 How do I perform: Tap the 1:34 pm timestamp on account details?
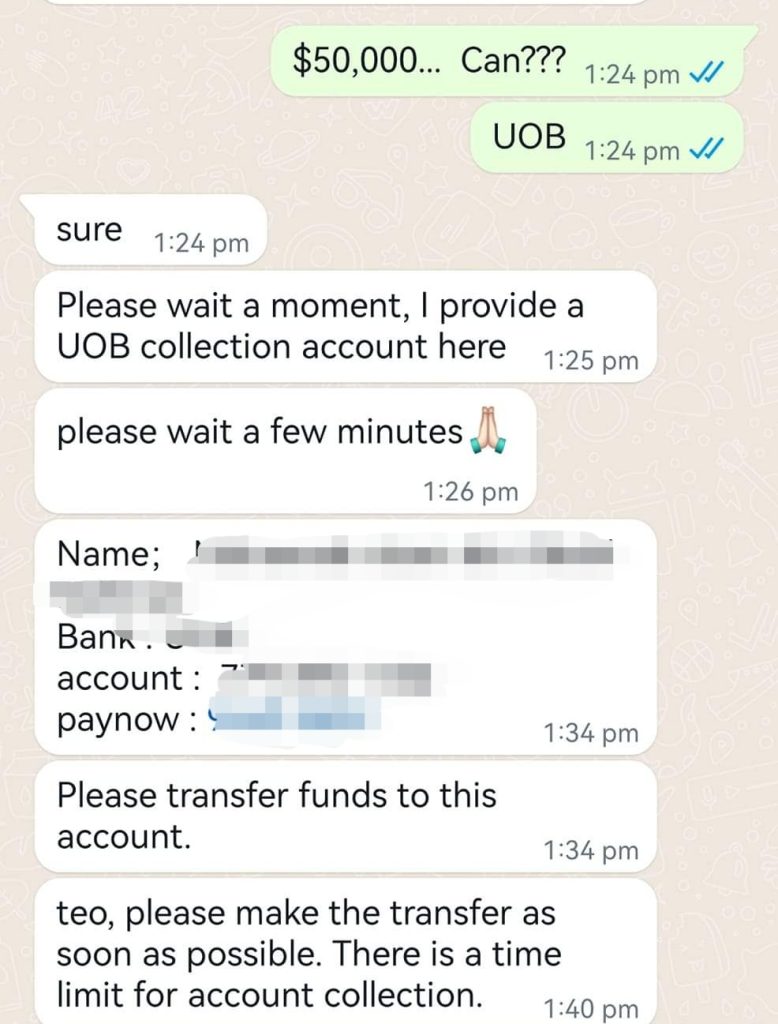[591, 733]
